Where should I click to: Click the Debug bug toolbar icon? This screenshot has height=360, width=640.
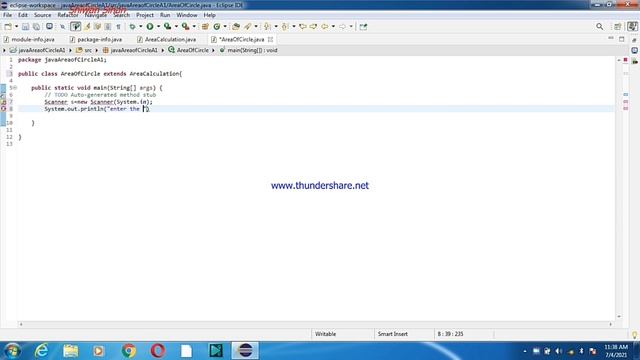tap(132, 27)
